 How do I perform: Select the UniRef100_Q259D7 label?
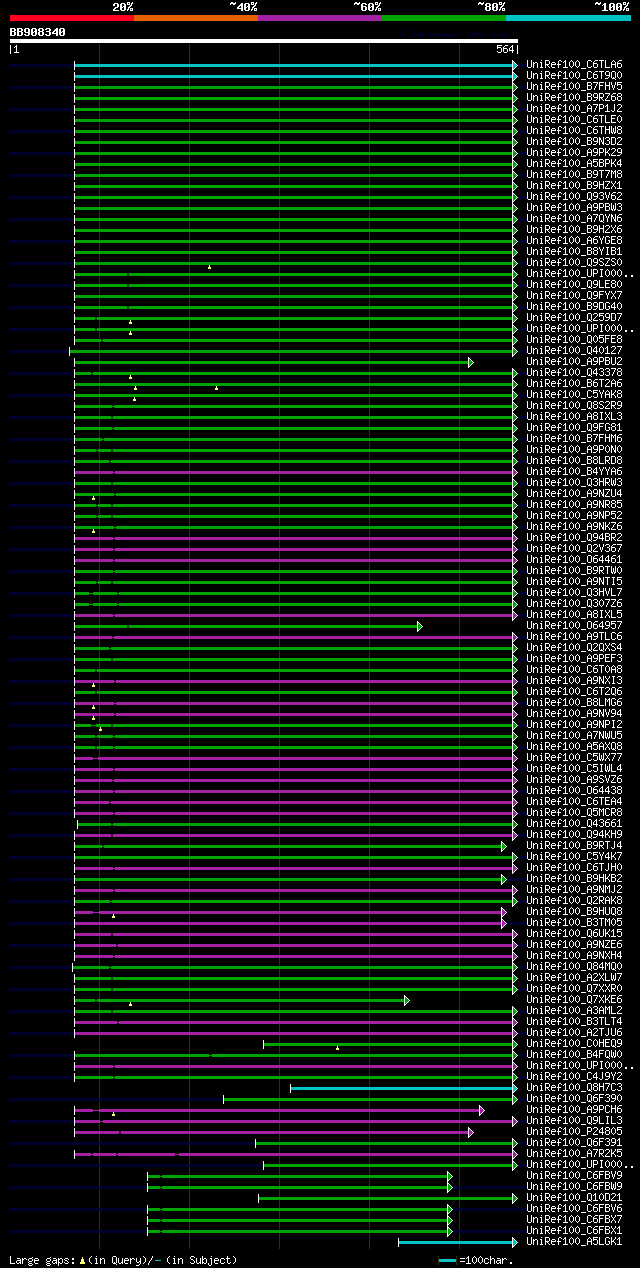tap(574, 317)
